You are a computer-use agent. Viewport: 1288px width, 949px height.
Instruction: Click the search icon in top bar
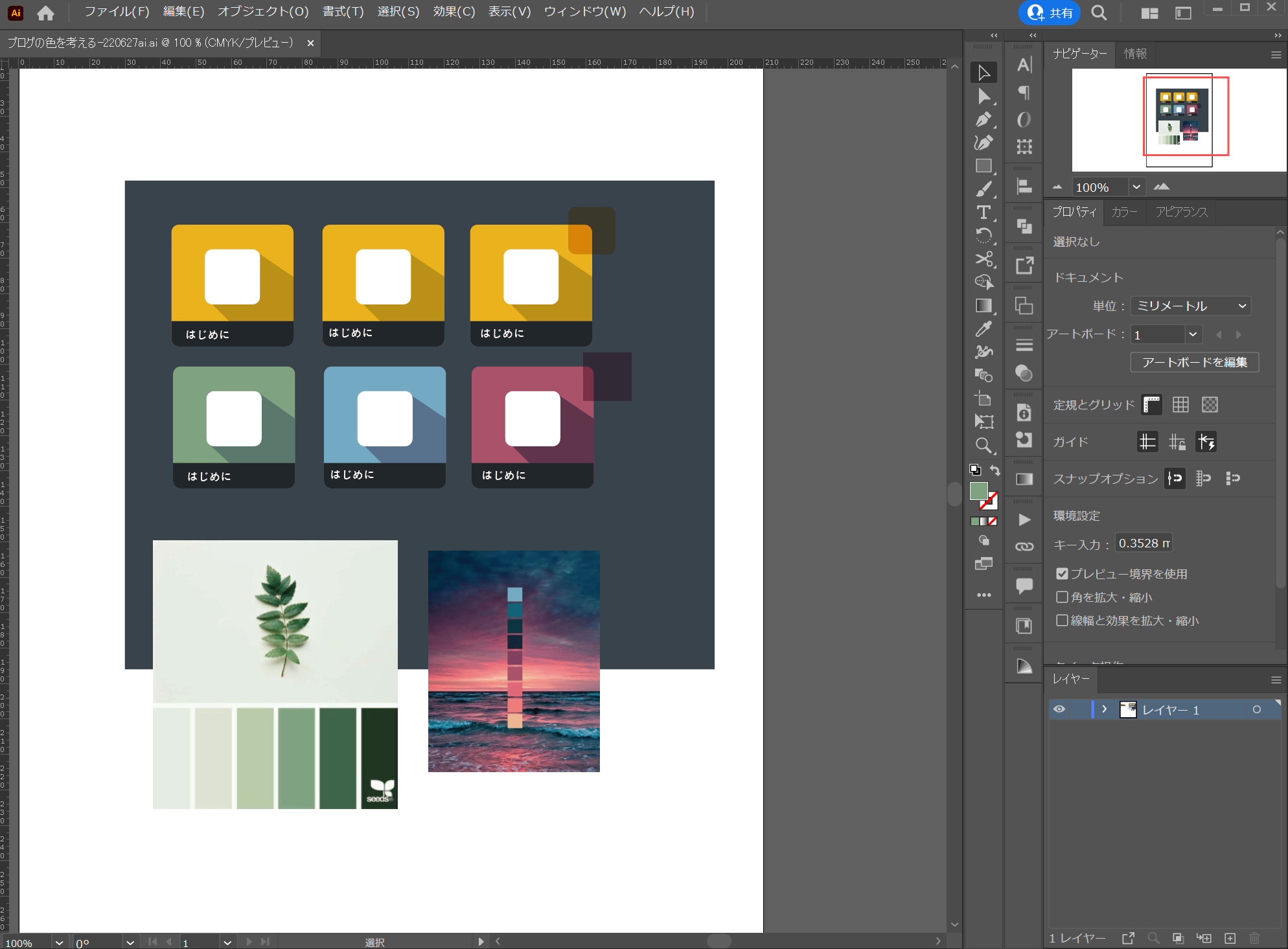[1099, 12]
